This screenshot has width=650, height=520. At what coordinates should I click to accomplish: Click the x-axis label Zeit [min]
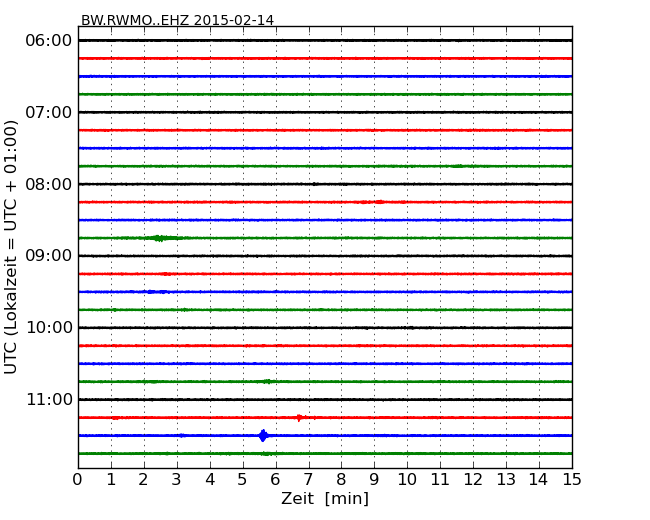325,498
